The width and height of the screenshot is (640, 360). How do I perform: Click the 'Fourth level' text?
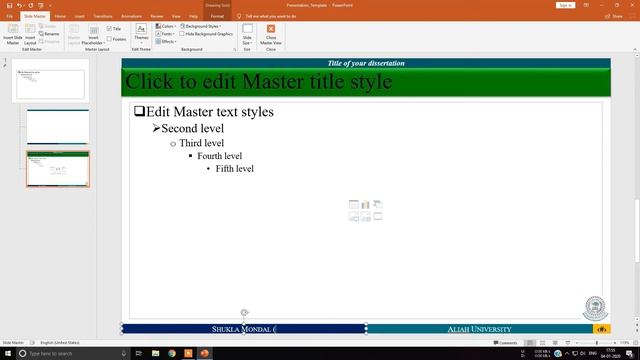pyautogui.click(x=219, y=156)
